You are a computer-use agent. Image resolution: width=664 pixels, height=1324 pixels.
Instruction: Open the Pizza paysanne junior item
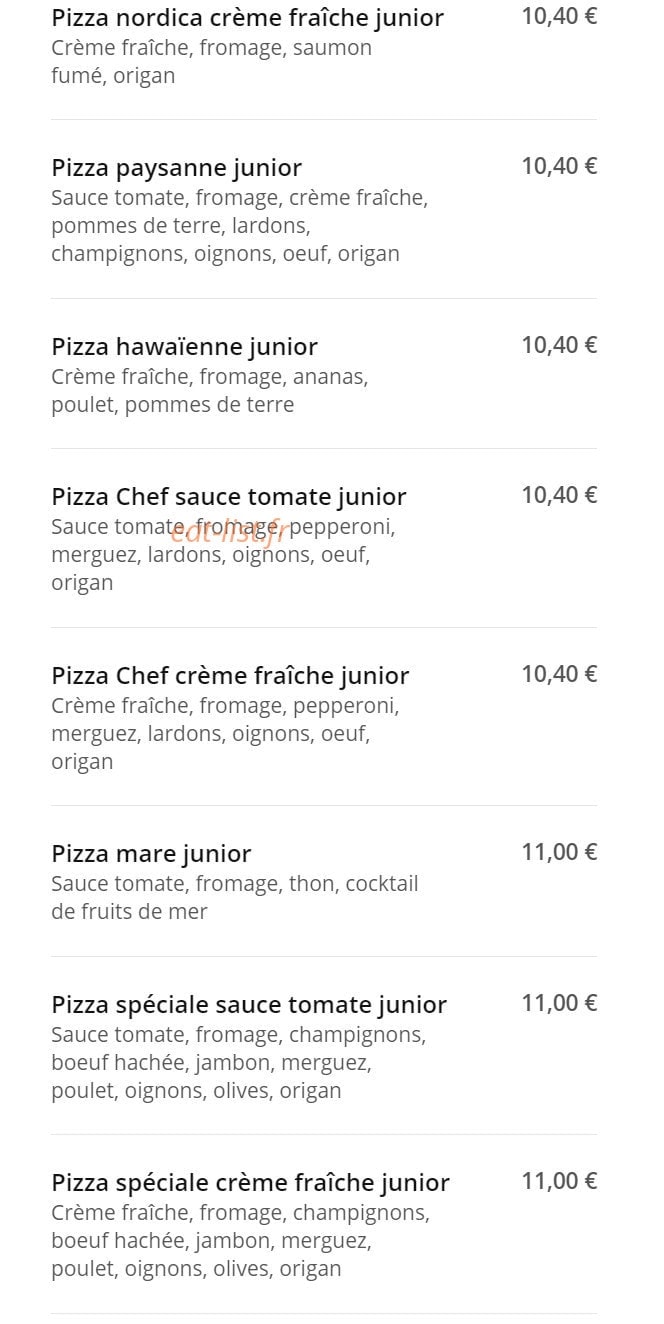point(176,168)
